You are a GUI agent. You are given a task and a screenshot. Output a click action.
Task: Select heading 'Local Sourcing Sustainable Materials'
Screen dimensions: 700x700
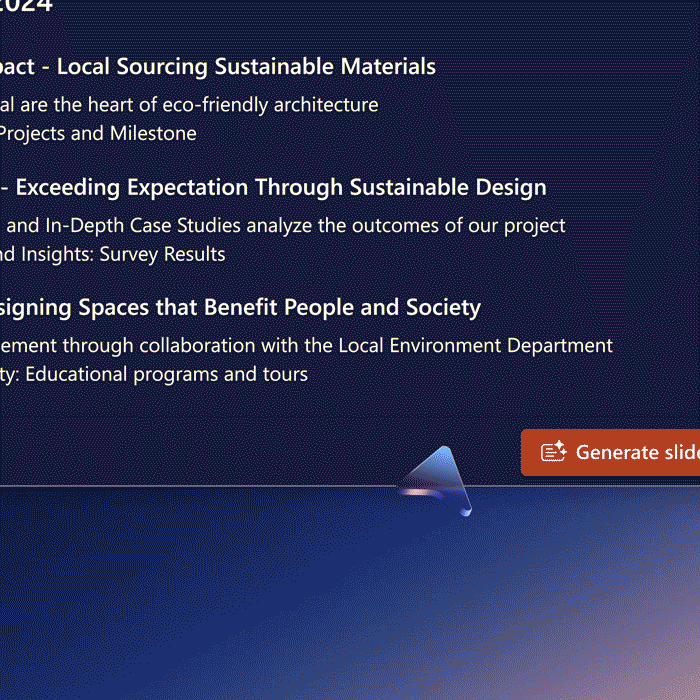[x=246, y=67]
